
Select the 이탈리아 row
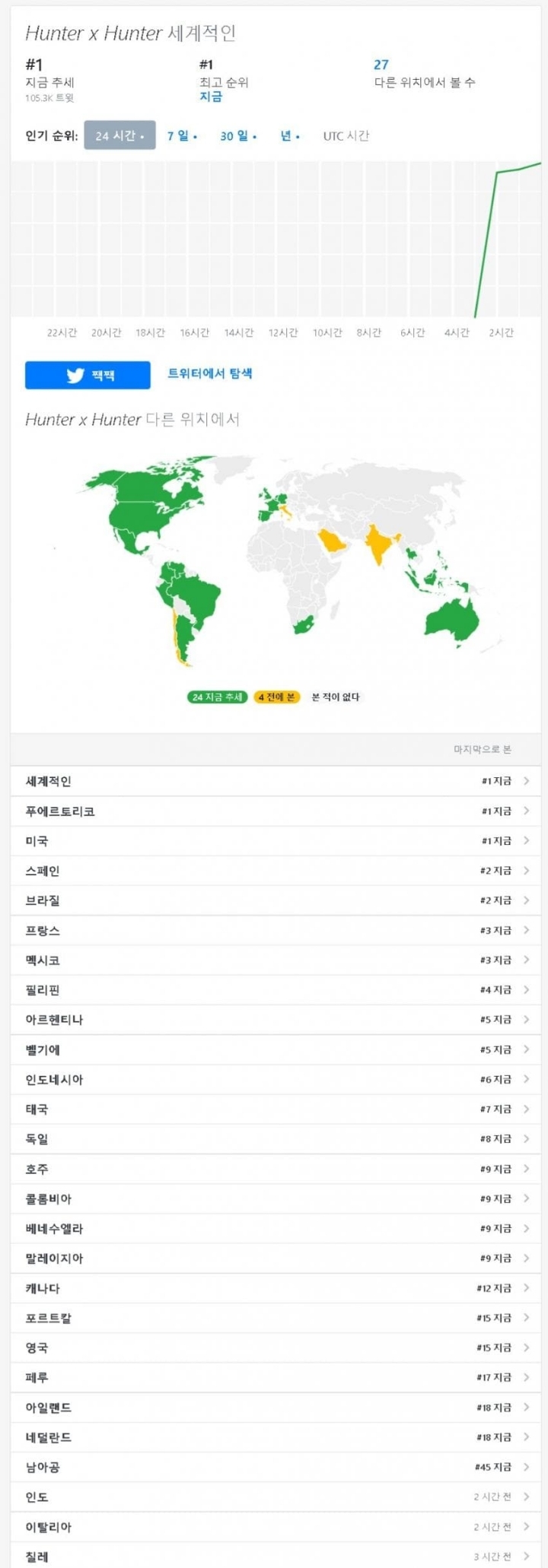[276, 1527]
